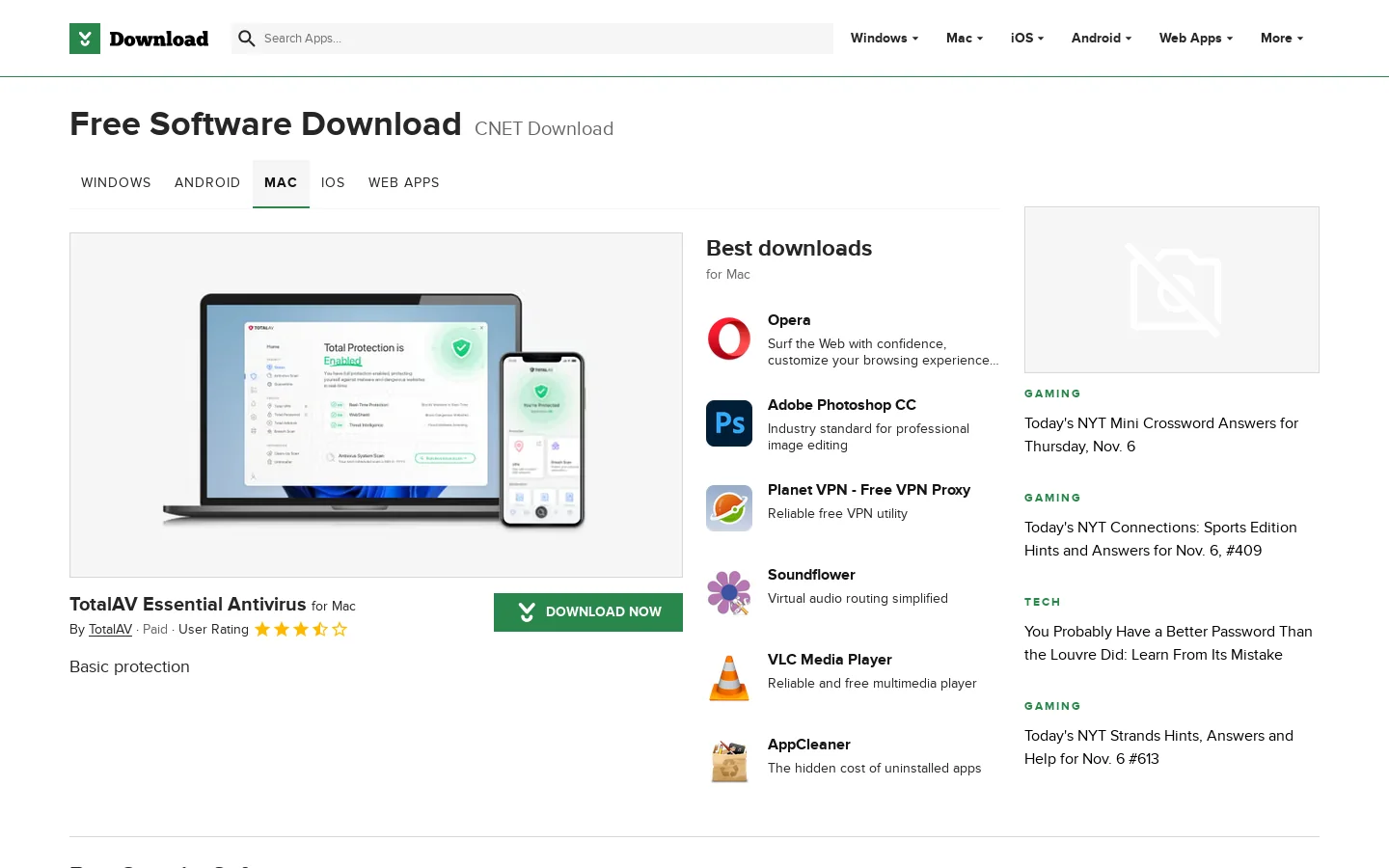
Task: Click "Reliable and free multimedia player" text
Action: (x=872, y=684)
